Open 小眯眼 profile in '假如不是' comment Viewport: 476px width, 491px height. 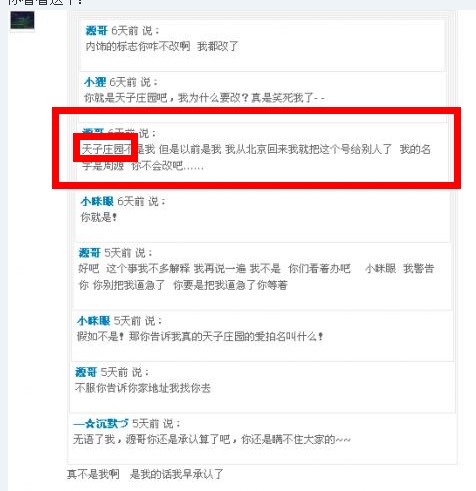pos(93,321)
